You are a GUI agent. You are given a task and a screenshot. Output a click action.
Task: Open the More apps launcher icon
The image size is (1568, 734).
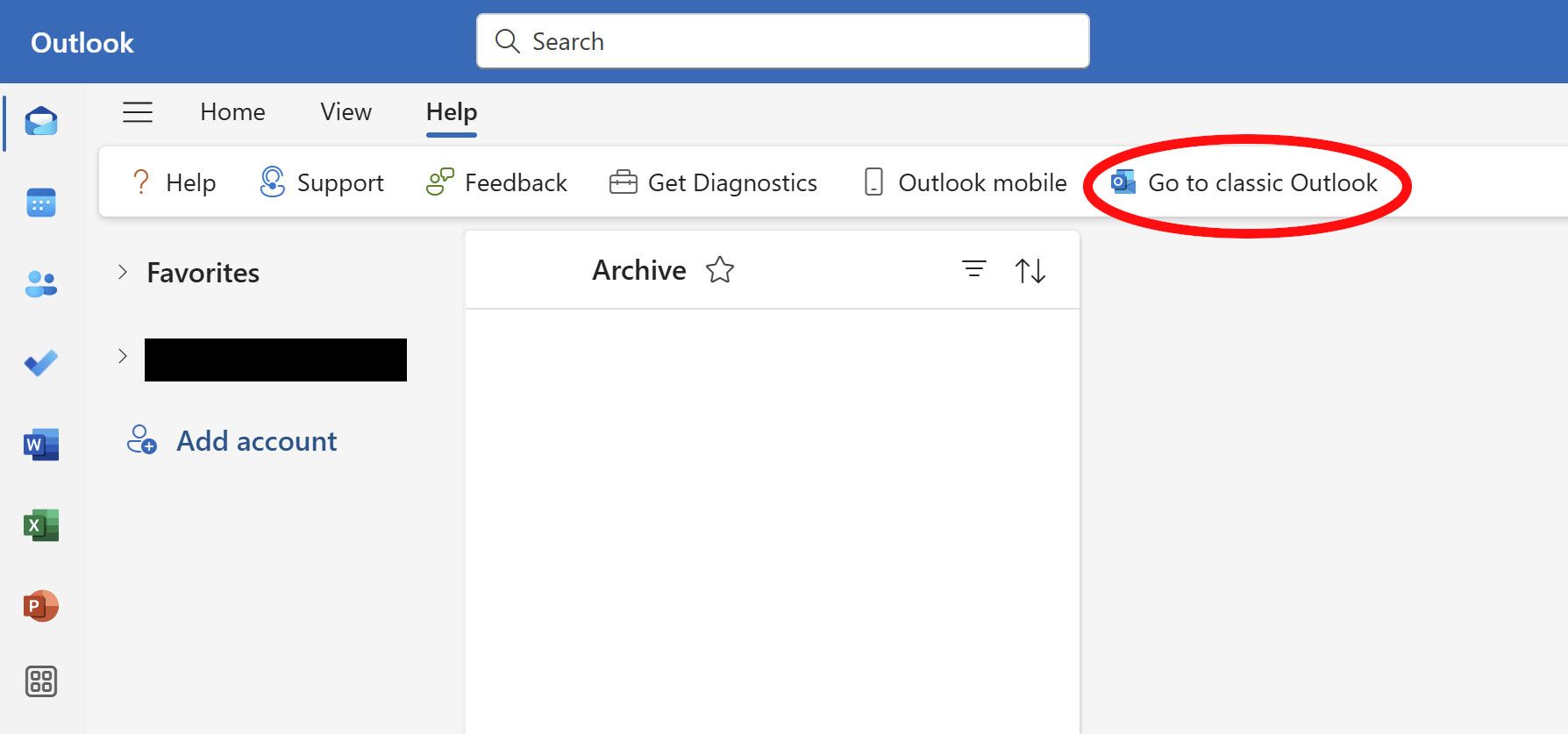point(41,683)
